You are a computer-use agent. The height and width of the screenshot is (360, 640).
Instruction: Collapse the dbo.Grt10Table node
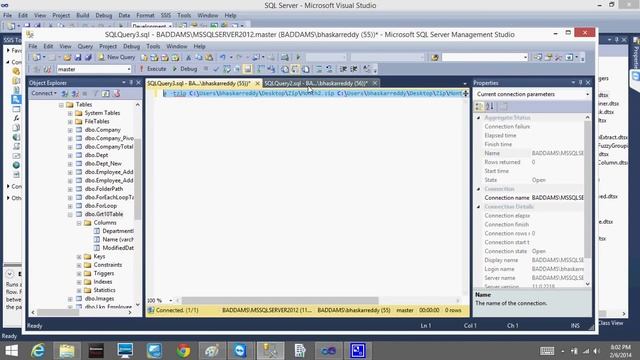(70, 214)
